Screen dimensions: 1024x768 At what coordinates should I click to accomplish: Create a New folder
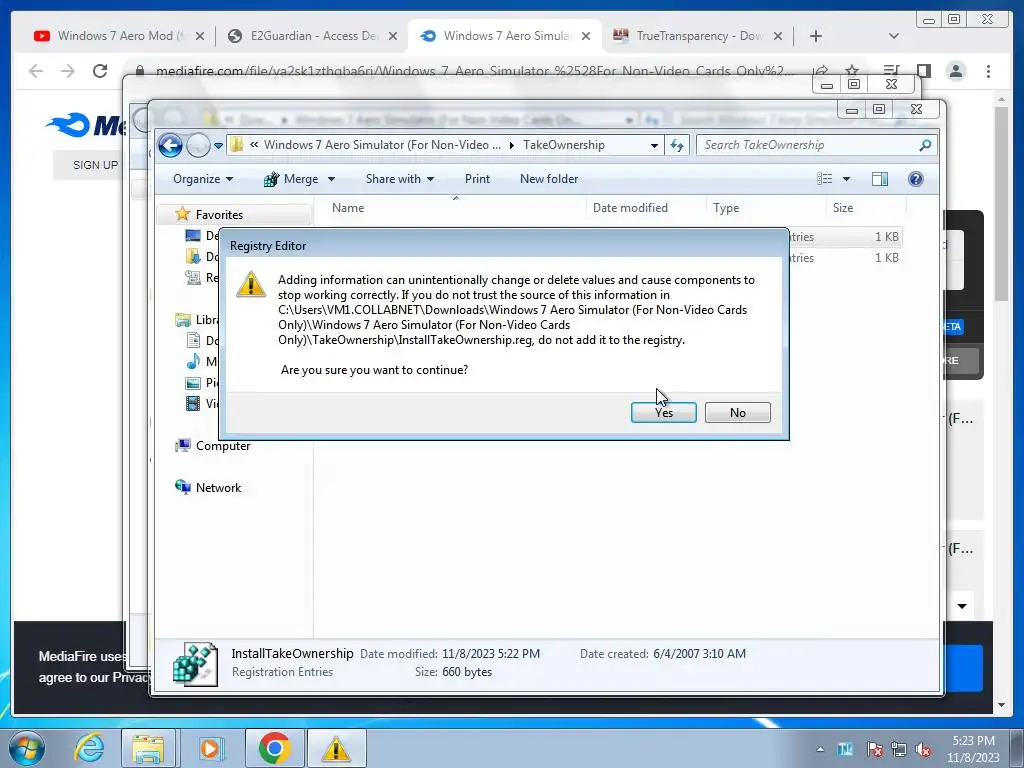coord(549,179)
